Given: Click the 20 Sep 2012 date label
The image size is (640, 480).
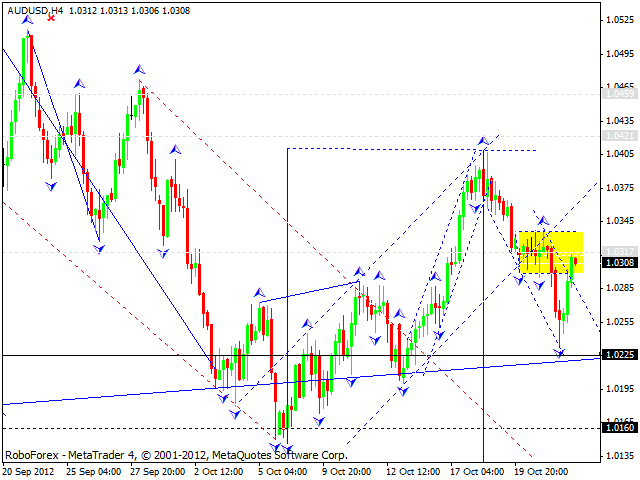Looking at the screenshot, I should 29,471.
